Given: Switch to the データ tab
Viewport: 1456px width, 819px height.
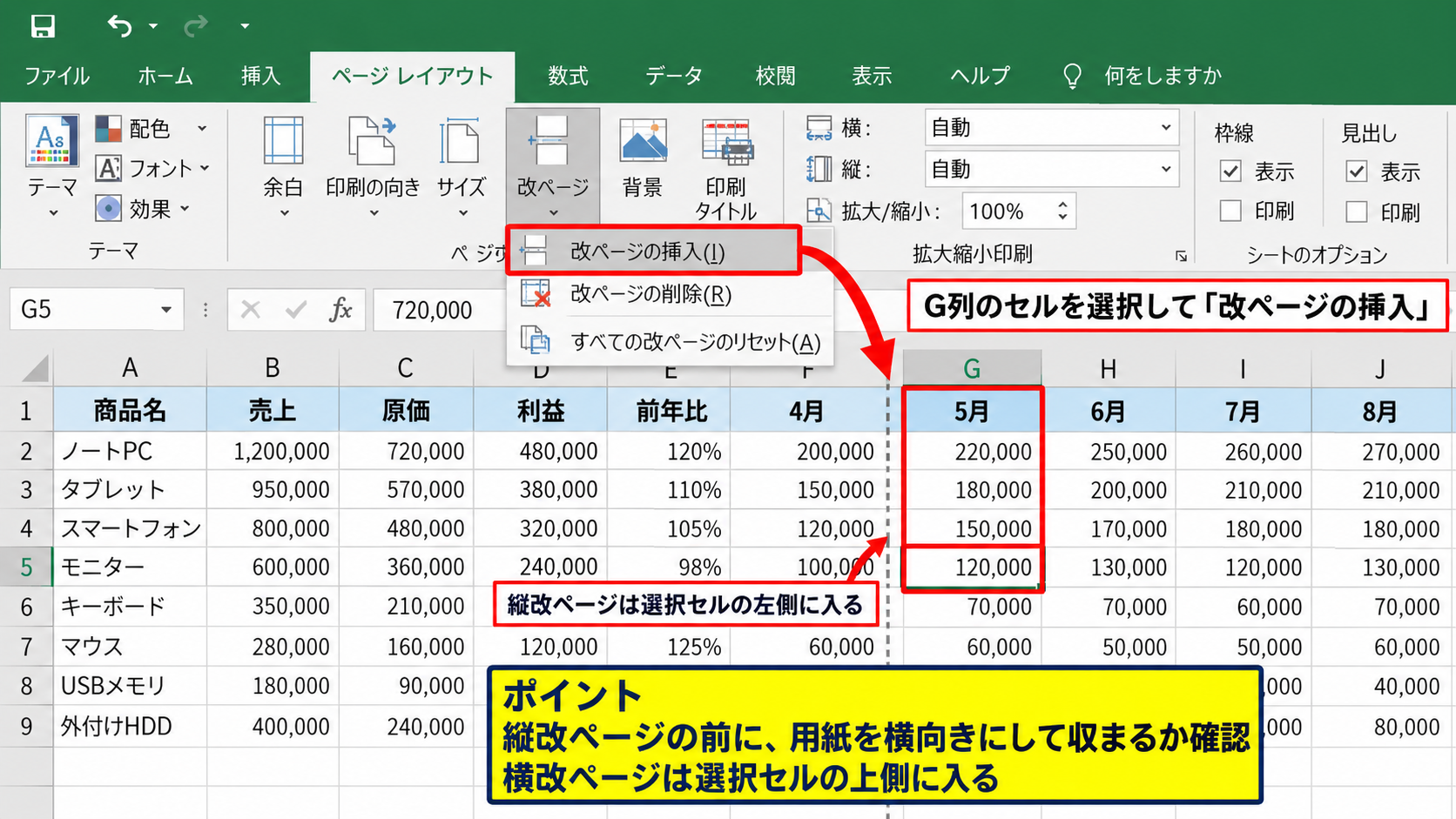Looking at the screenshot, I should click(x=674, y=77).
